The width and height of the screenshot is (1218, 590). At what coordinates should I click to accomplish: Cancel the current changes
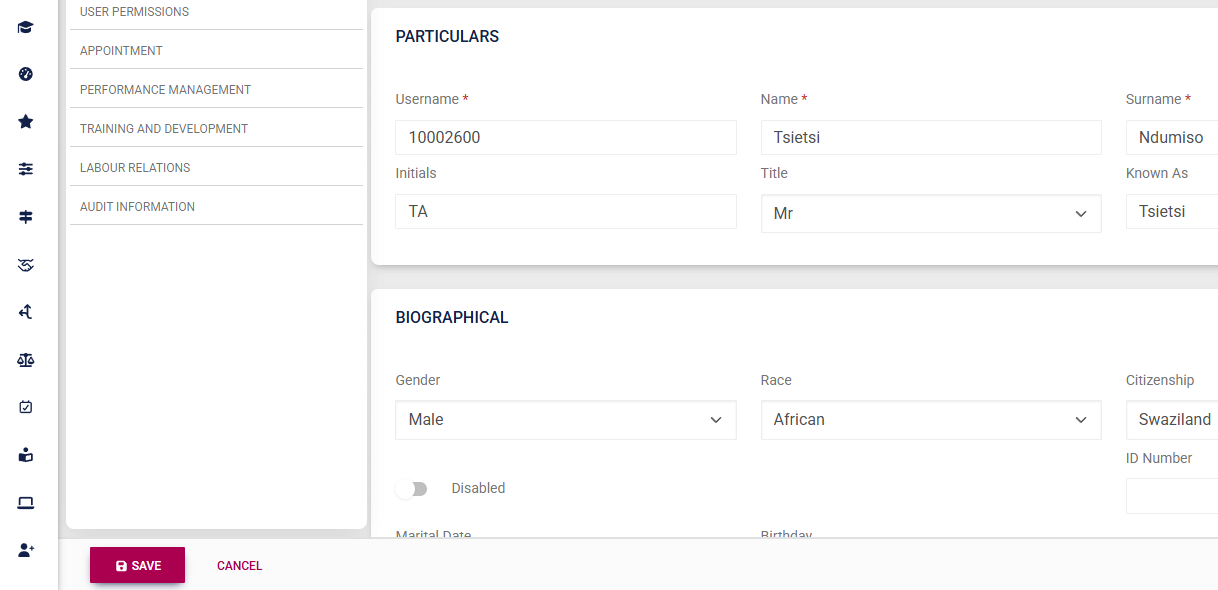[x=239, y=565]
